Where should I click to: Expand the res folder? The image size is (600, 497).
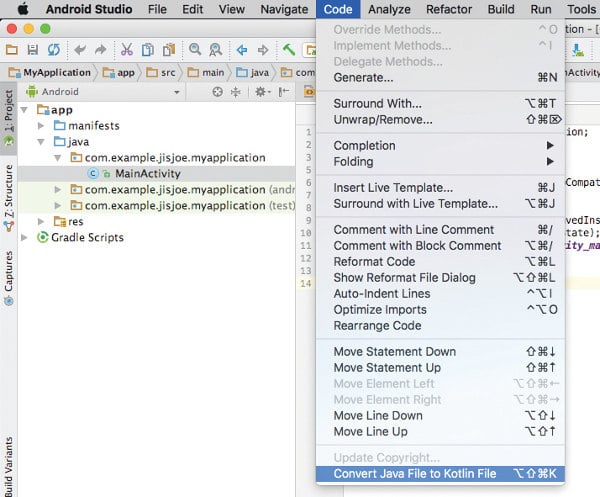[41, 221]
